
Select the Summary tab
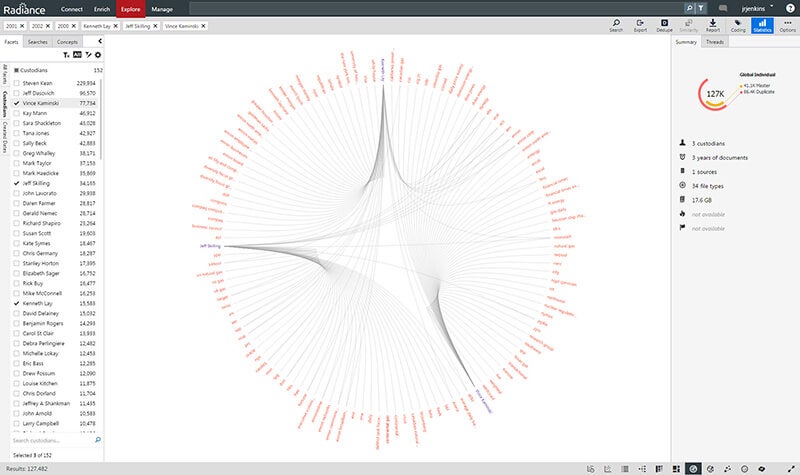click(686, 42)
